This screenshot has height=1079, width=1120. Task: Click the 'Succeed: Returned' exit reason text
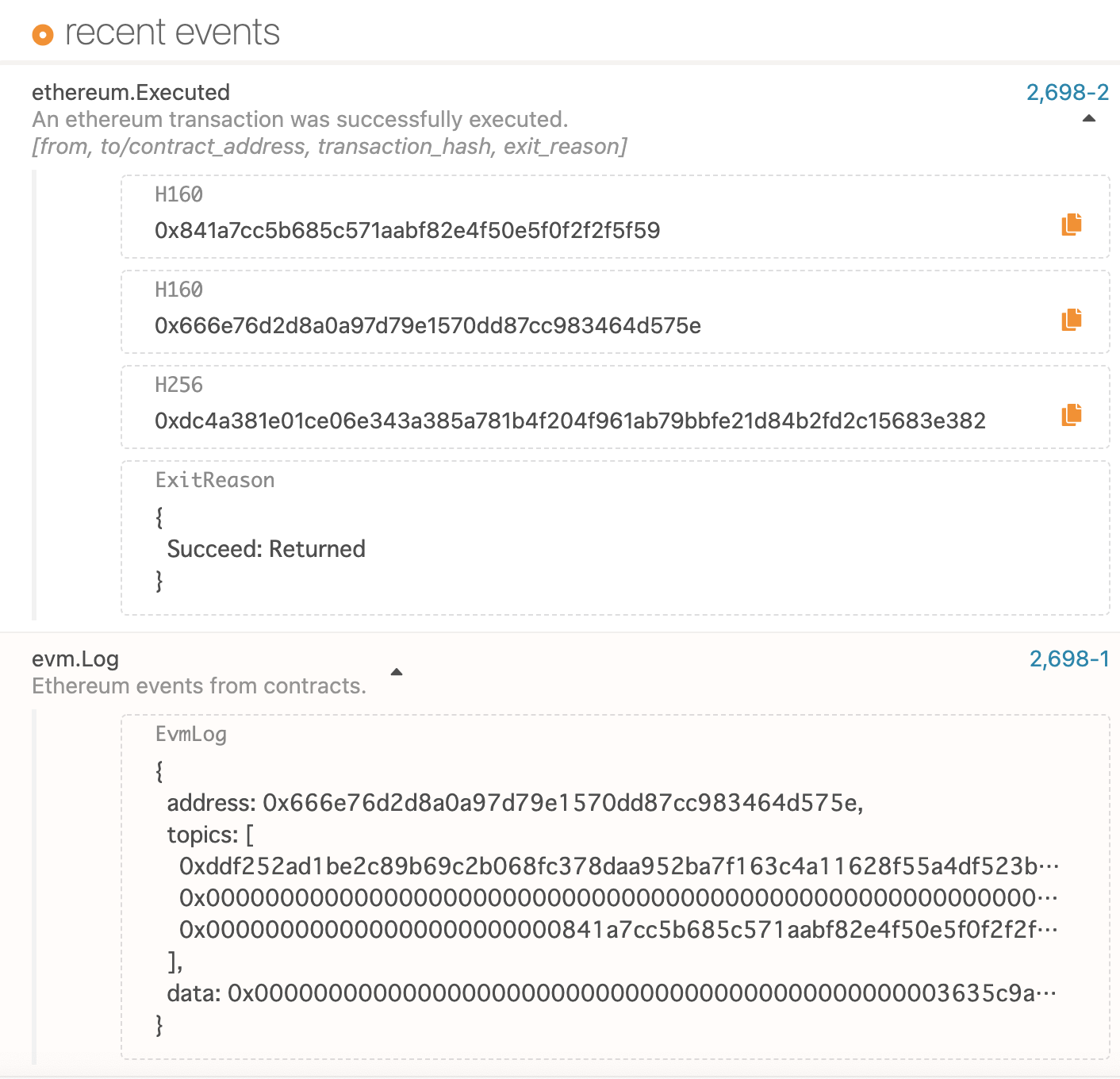pyautogui.click(x=266, y=549)
